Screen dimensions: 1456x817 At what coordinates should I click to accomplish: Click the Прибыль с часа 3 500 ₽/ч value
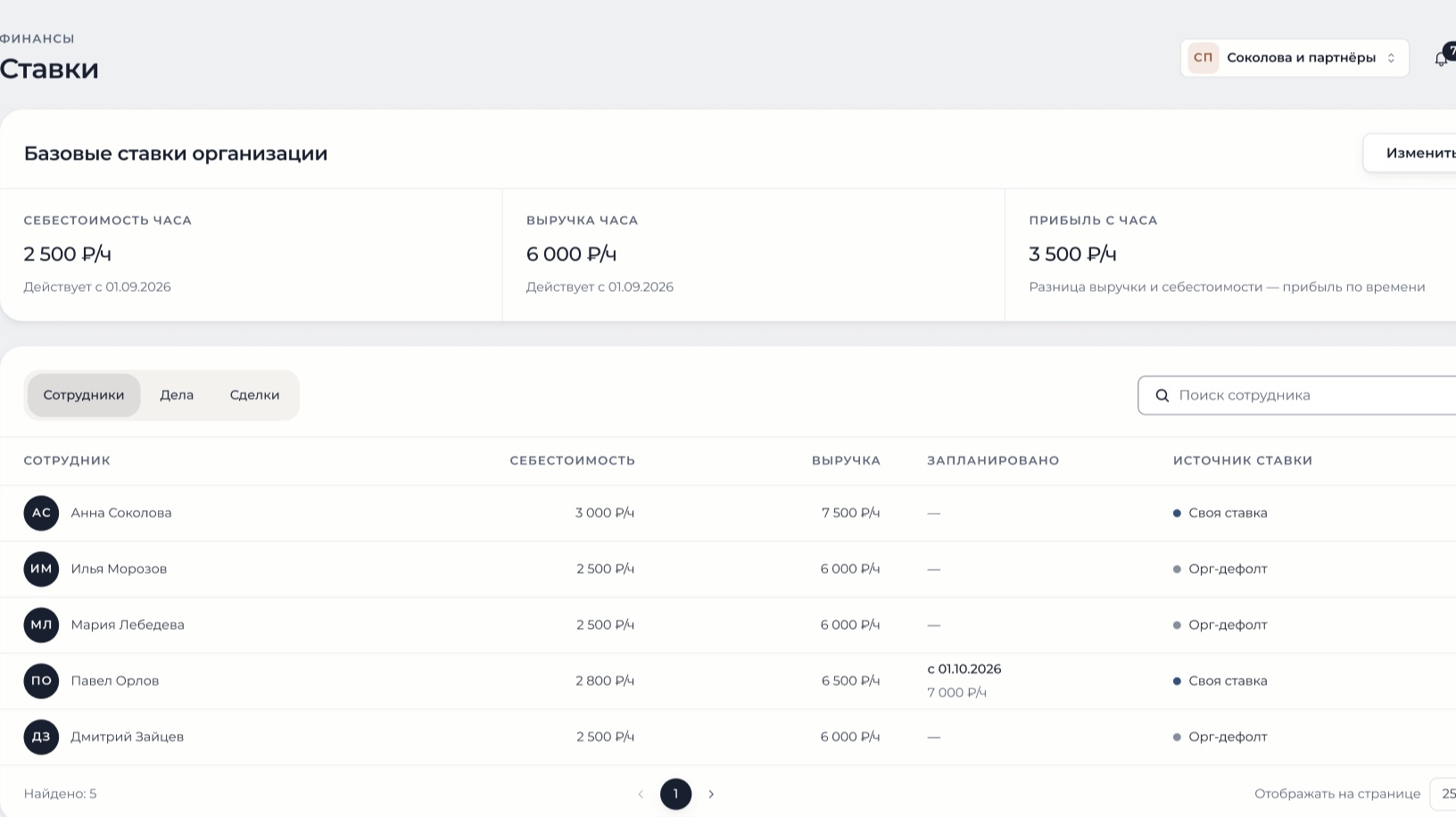point(1073,254)
